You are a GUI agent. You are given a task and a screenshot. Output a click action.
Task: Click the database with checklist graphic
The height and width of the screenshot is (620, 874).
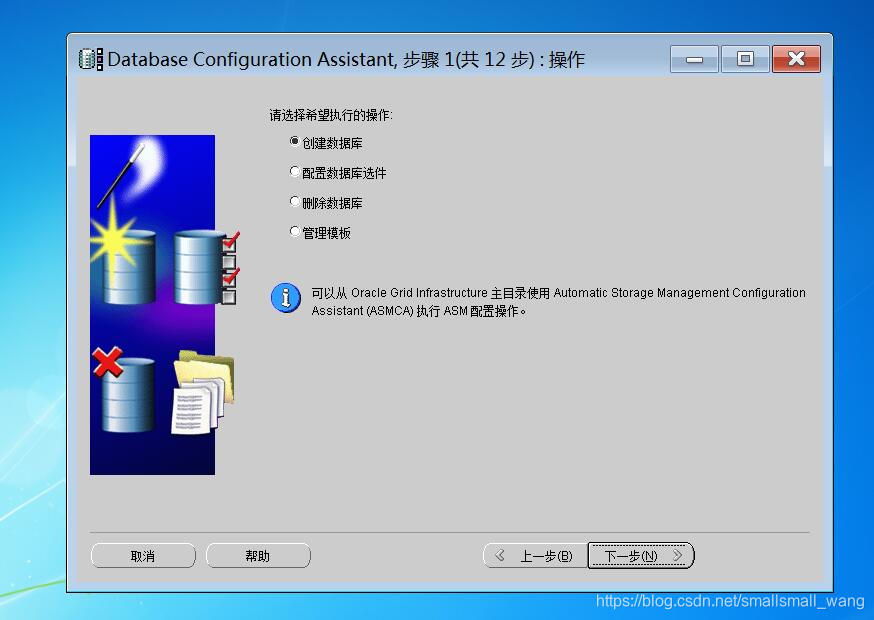pyautogui.click(x=207, y=267)
